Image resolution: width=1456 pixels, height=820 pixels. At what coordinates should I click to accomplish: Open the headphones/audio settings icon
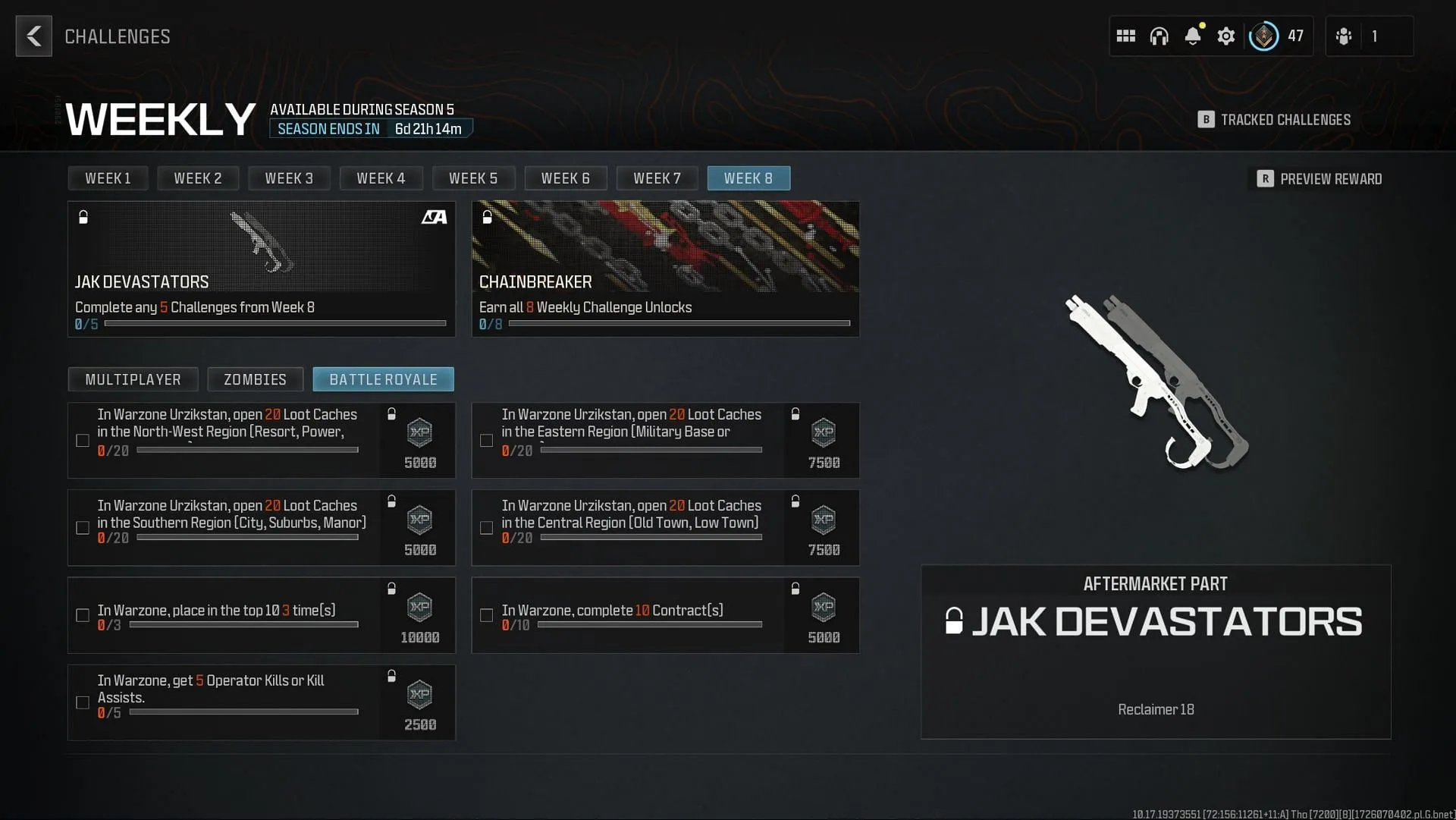(x=1159, y=36)
